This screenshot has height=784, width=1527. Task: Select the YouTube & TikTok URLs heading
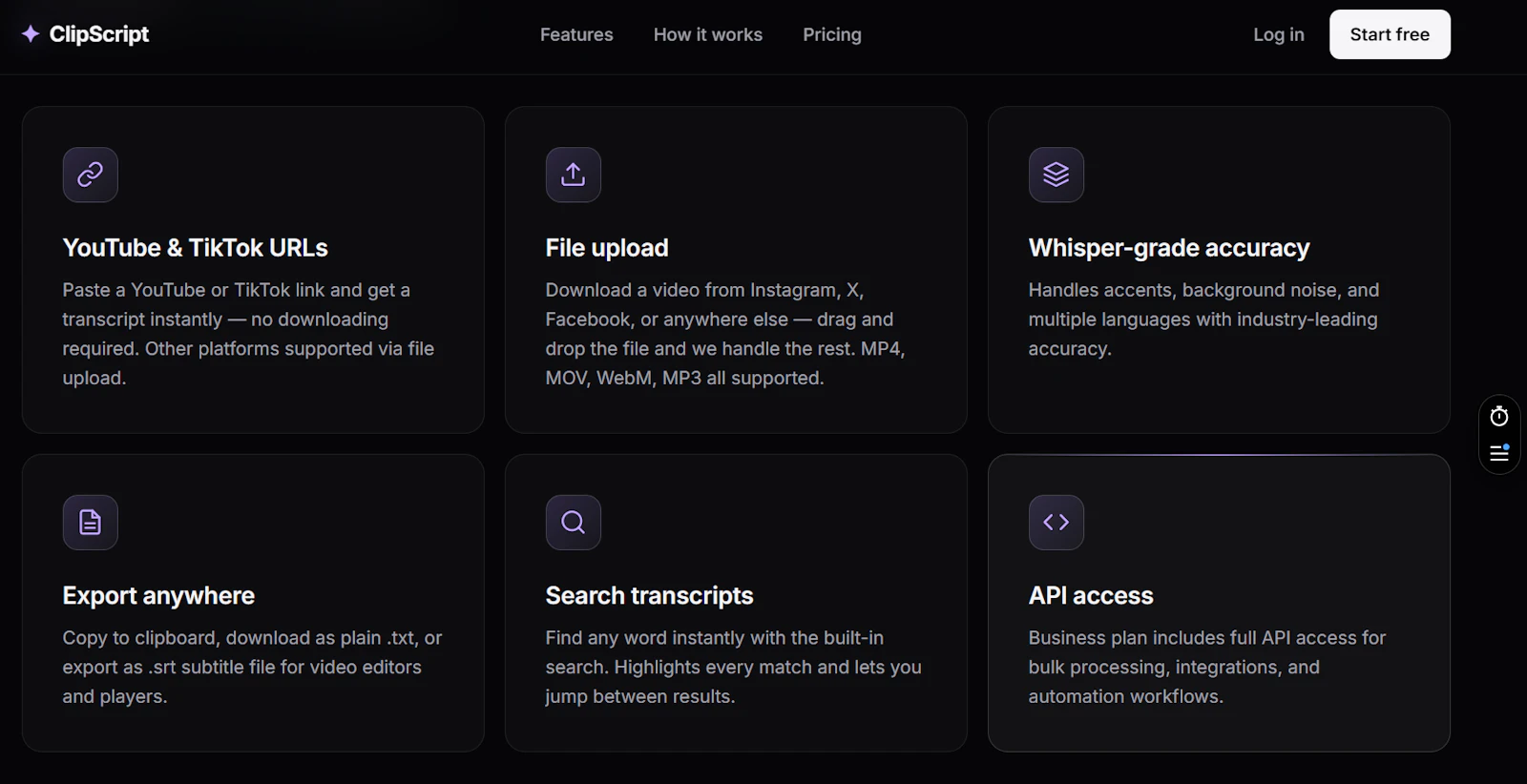[x=196, y=248]
